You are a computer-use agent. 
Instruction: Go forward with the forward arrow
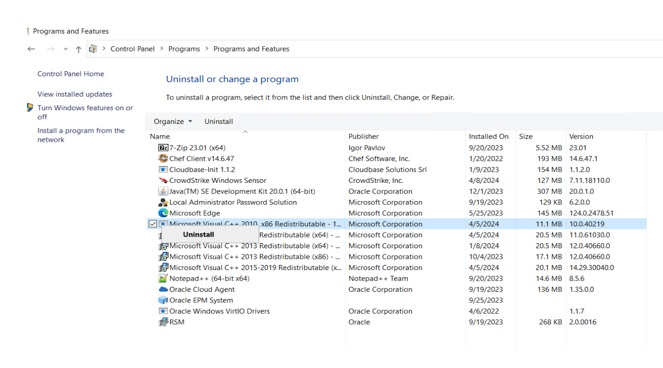[x=50, y=49]
